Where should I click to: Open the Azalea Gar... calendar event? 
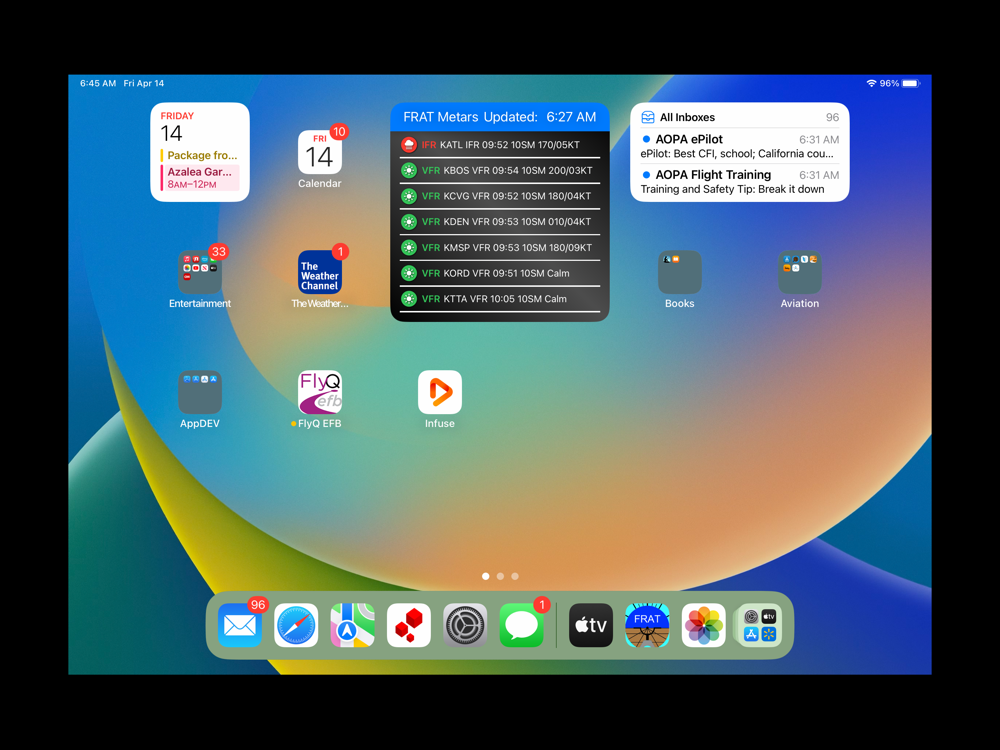200,177
